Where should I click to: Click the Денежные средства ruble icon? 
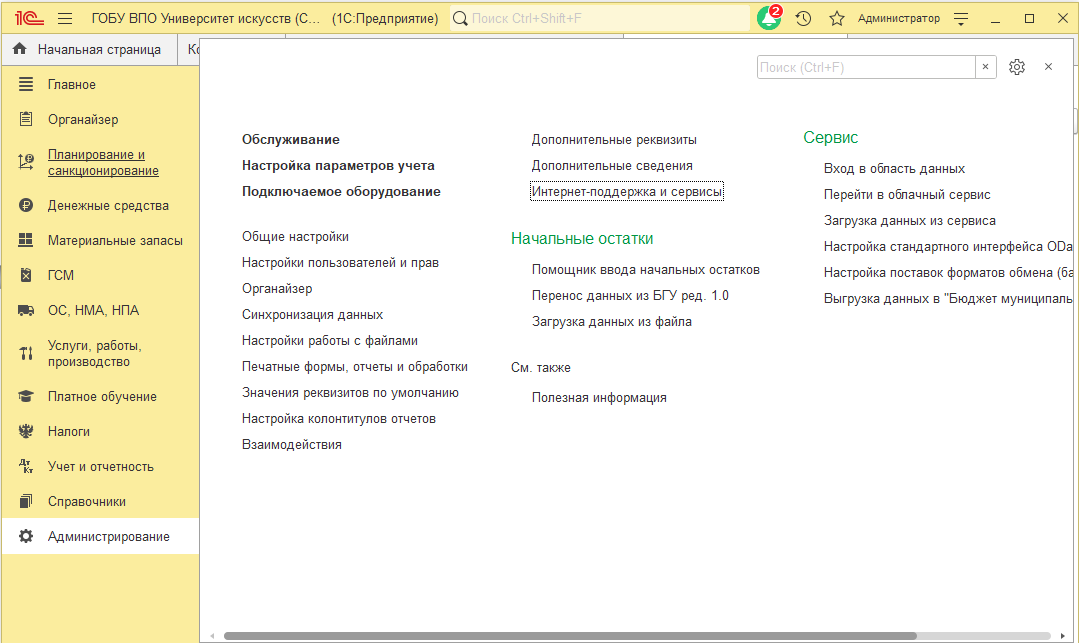click(x=25, y=205)
